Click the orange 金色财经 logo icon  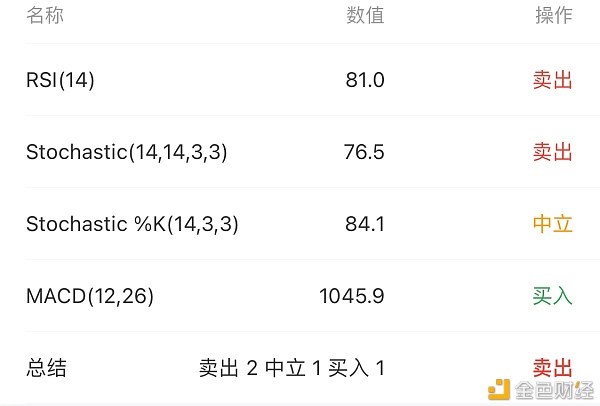click(x=499, y=390)
